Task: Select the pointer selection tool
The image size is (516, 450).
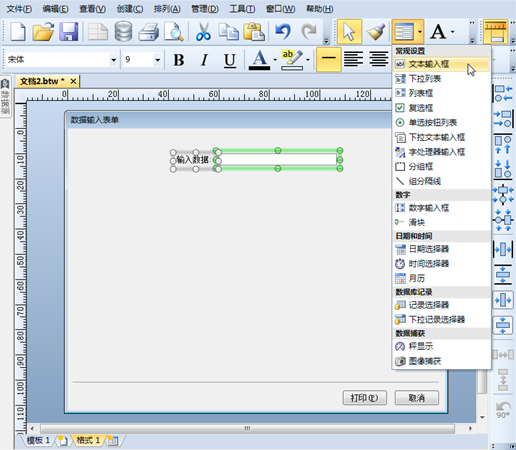Action: (349, 32)
